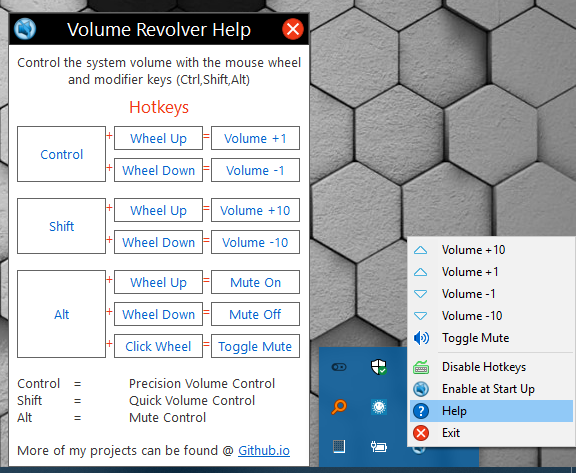Click the Click Wheel box

(x=158, y=346)
